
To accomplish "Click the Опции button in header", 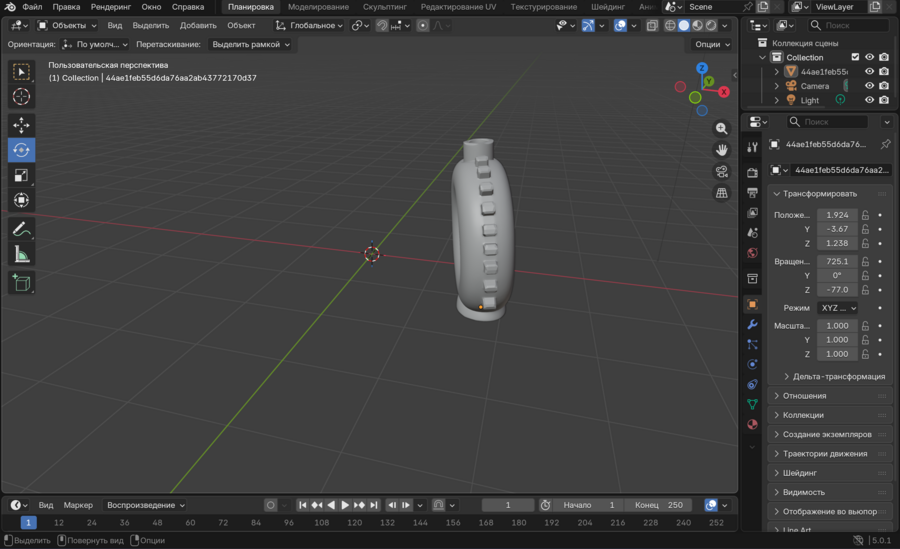I will point(712,44).
